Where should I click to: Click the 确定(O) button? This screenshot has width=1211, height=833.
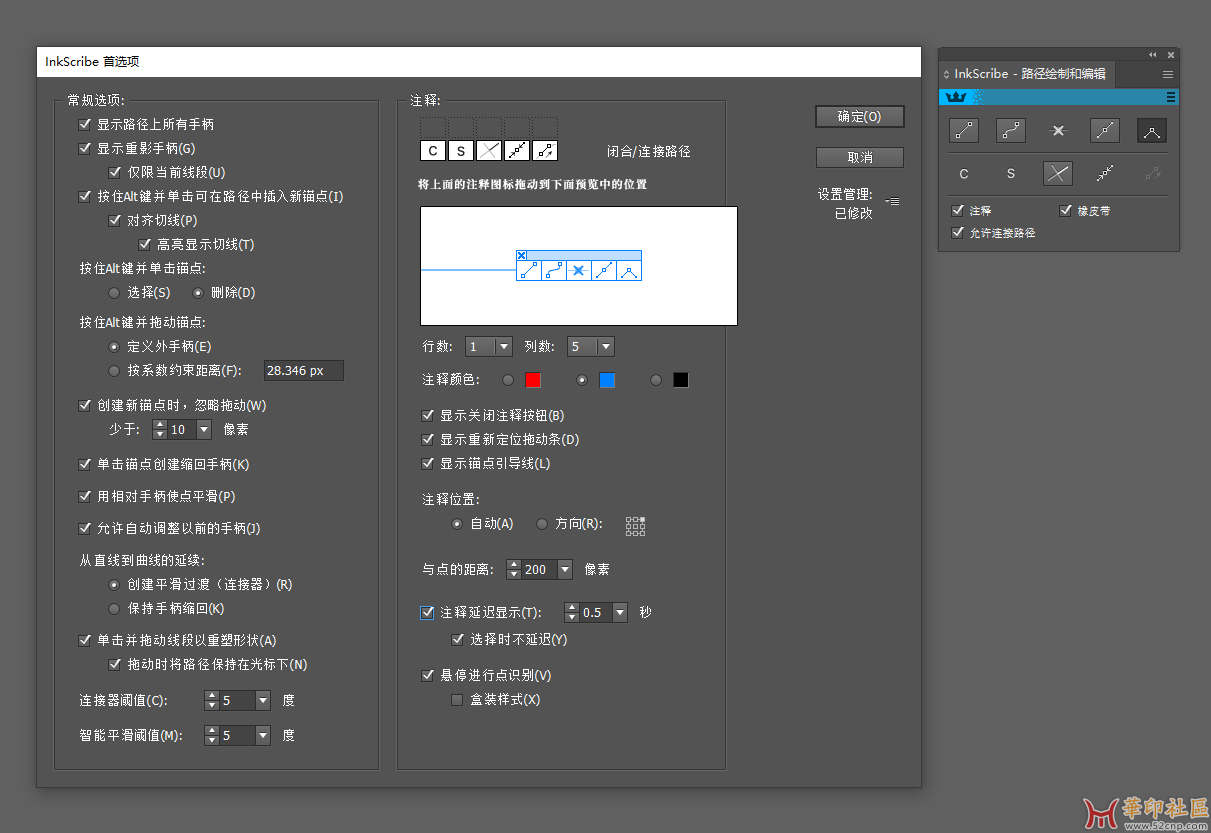click(860, 117)
